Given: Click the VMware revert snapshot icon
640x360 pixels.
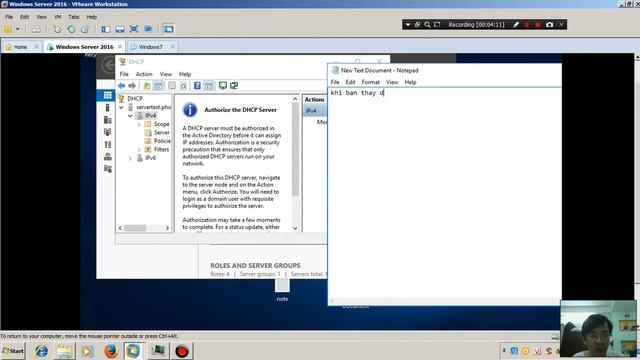Looking at the screenshot, I should click(71, 29).
